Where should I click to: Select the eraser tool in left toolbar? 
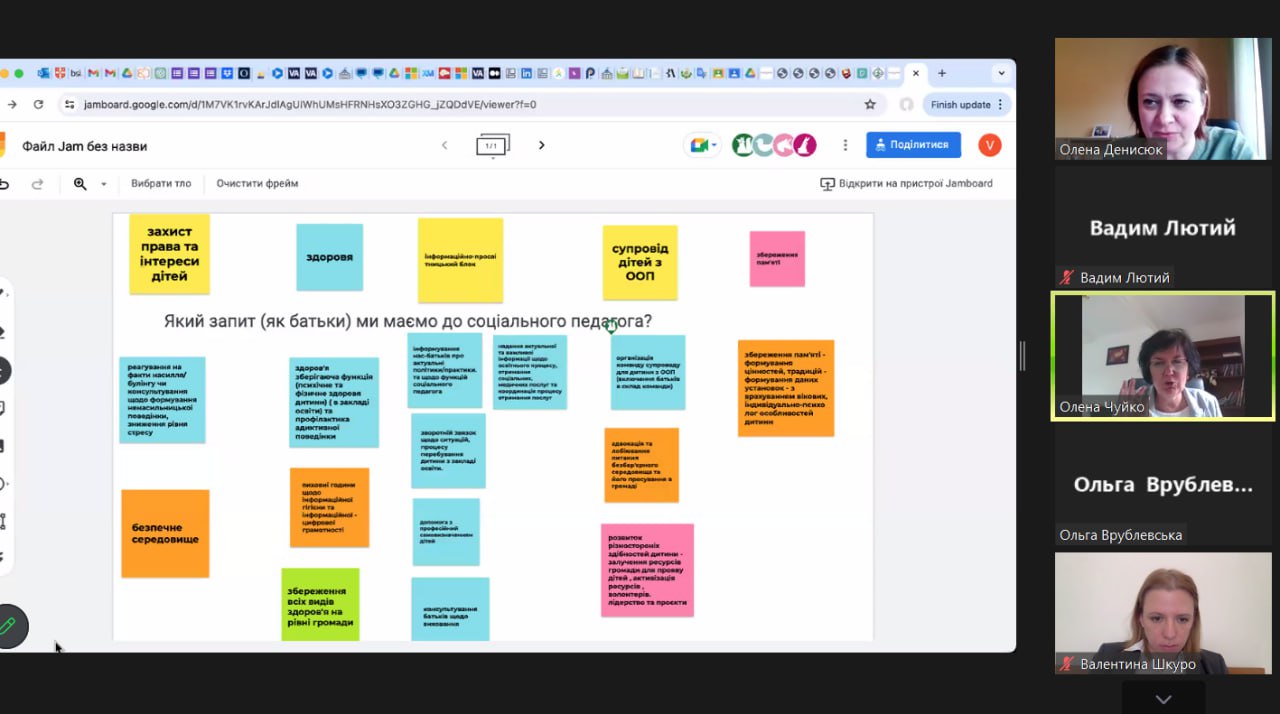click(x=3, y=331)
